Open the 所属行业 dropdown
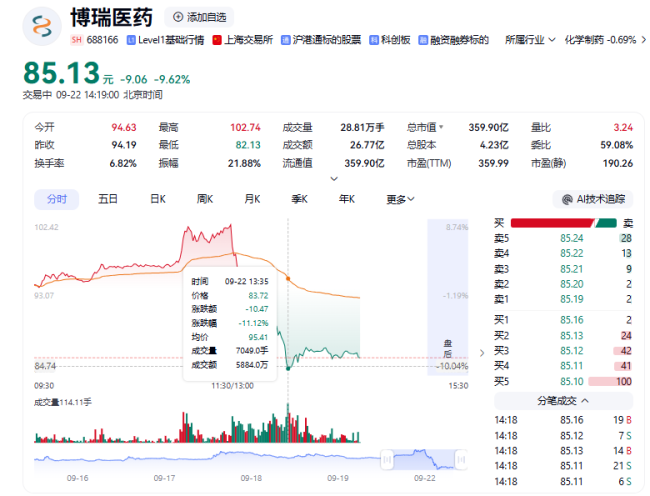 [x=530, y=40]
